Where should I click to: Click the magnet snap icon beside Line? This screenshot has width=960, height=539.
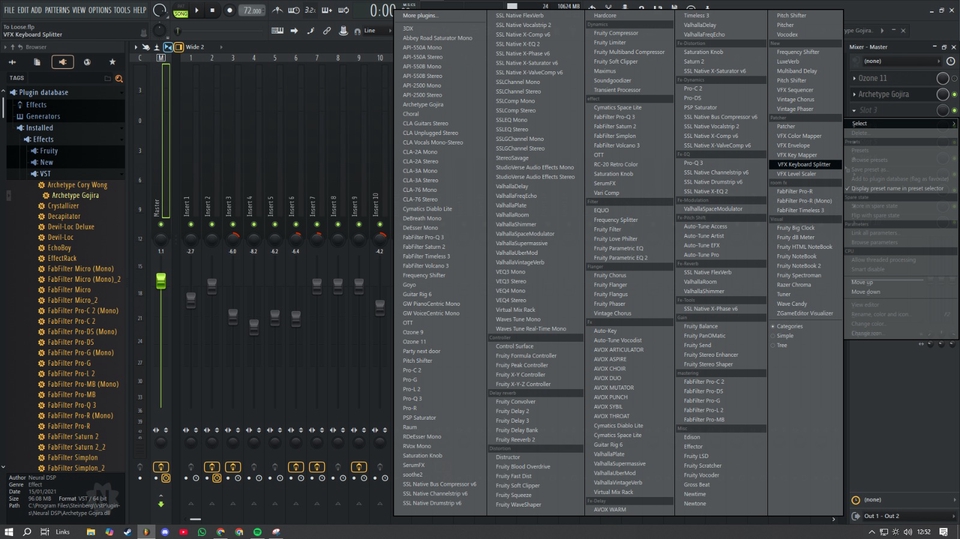click(x=357, y=31)
